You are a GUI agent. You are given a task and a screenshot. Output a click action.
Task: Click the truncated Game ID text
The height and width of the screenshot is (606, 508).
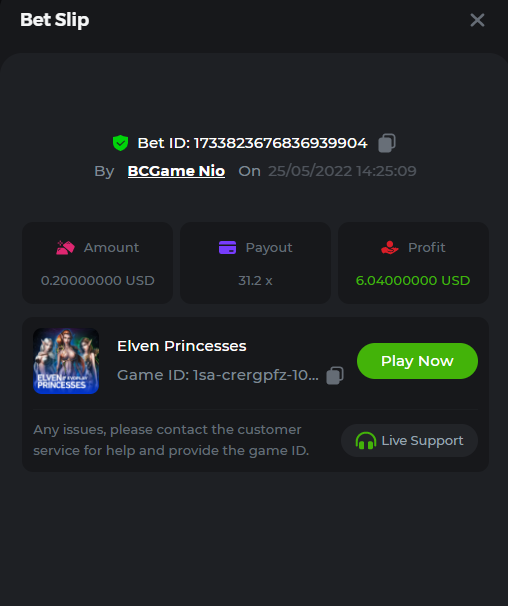(218, 375)
